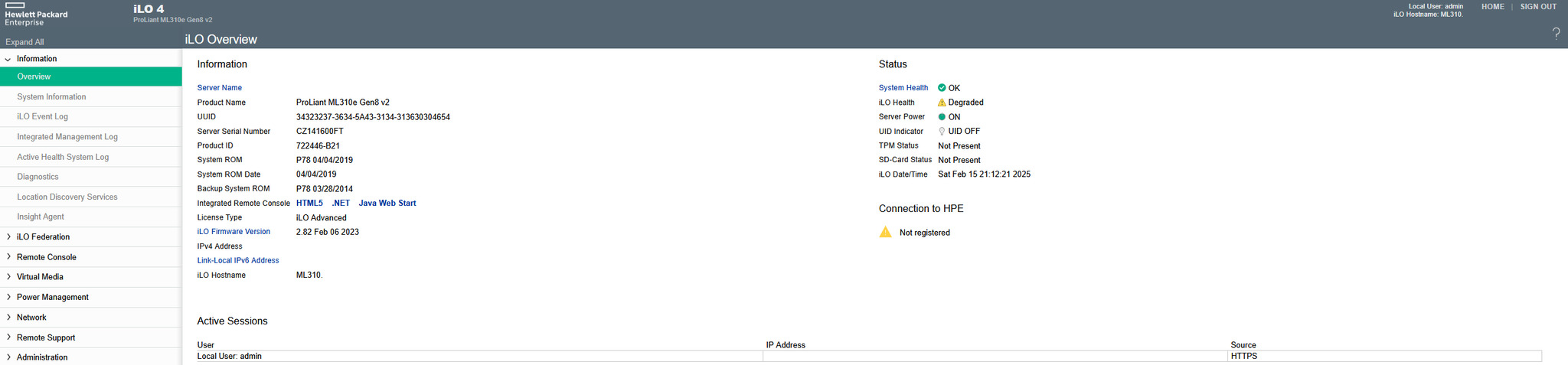Collapse the Information section chevron
The width and height of the screenshot is (1568, 365).
[x=8, y=59]
